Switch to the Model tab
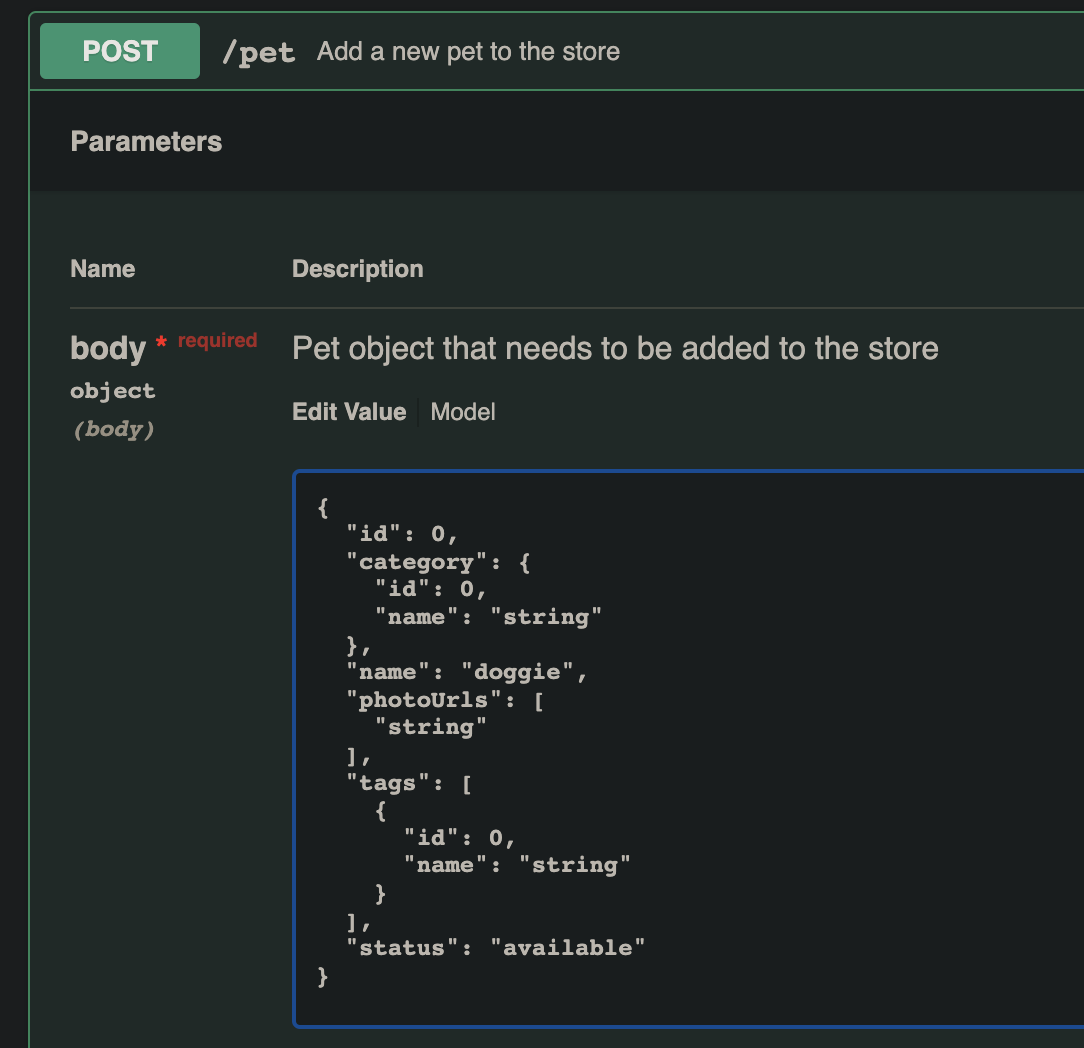This screenshot has width=1084, height=1048. pos(463,412)
